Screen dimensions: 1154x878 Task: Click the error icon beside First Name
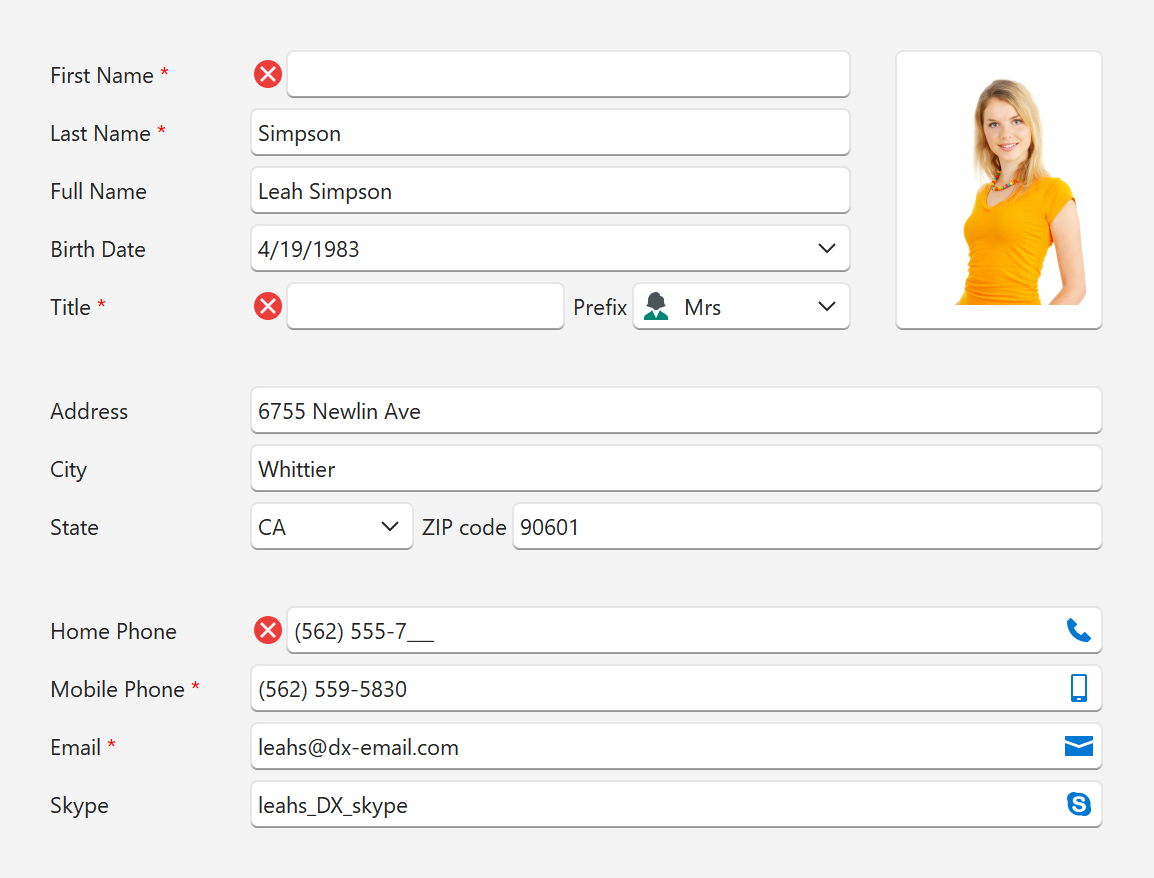pyautogui.click(x=268, y=75)
